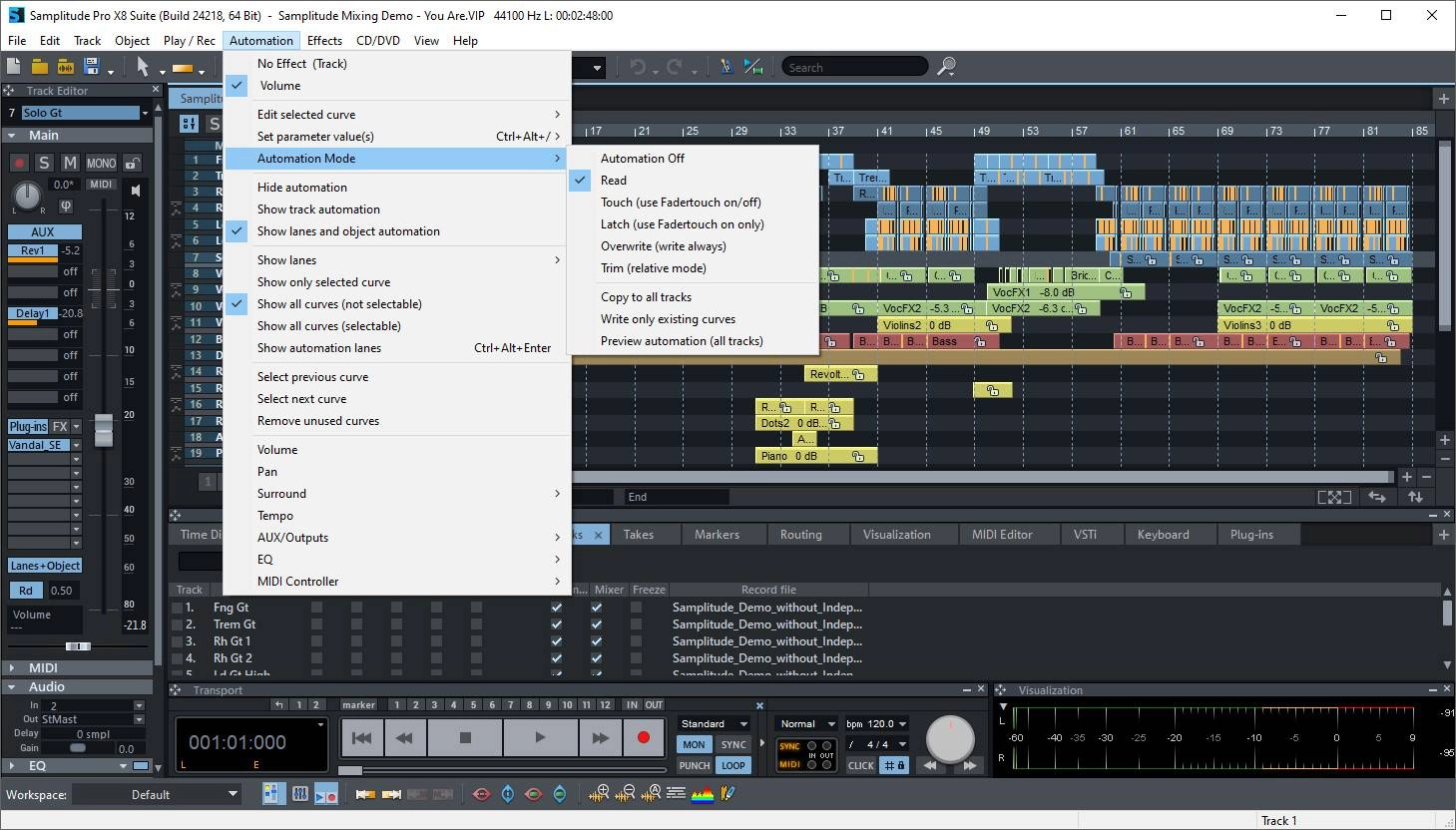Click the speaker monitoring icon in Track Editor

tap(136, 190)
